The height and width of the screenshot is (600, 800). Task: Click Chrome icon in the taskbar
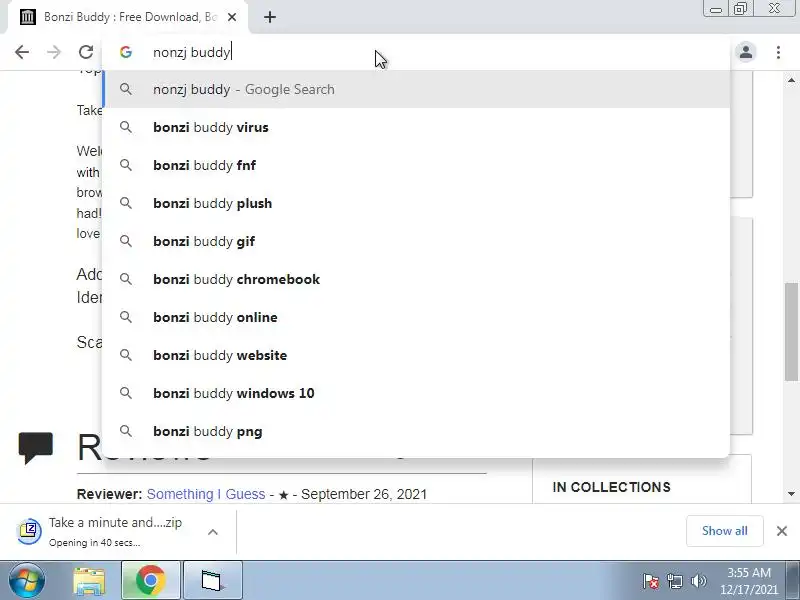151,581
